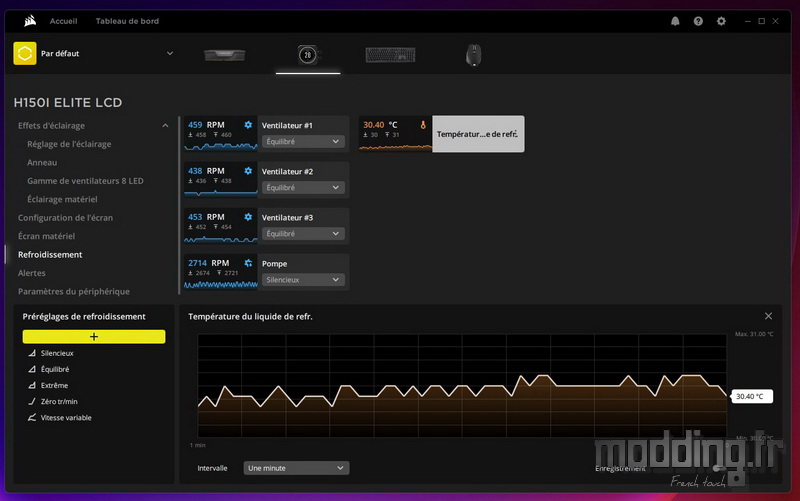
Task: Open the help question mark icon
Action: click(x=698, y=21)
